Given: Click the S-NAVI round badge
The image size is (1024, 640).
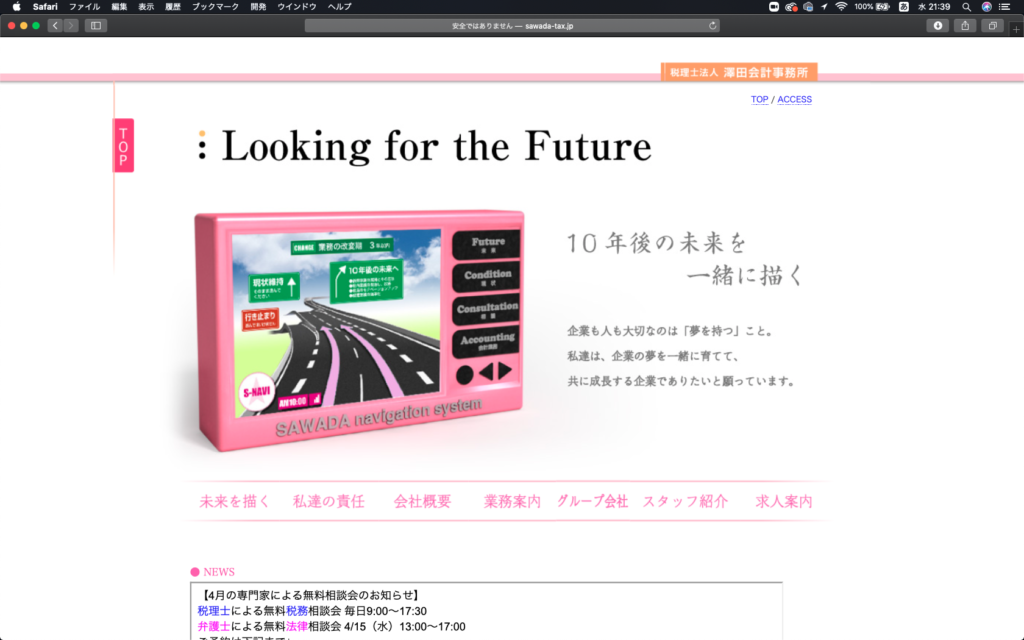Looking at the screenshot, I should pyautogui.click(x=256, y=392).
